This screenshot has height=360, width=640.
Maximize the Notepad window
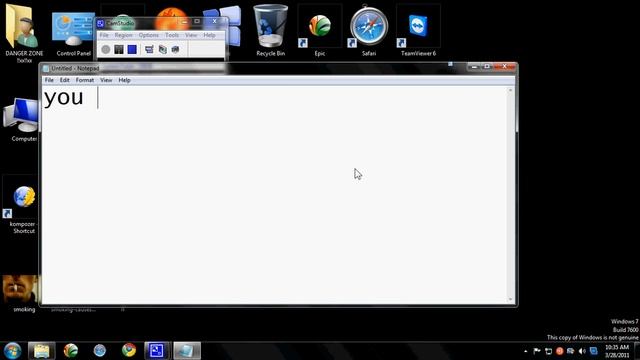(487, 66)
